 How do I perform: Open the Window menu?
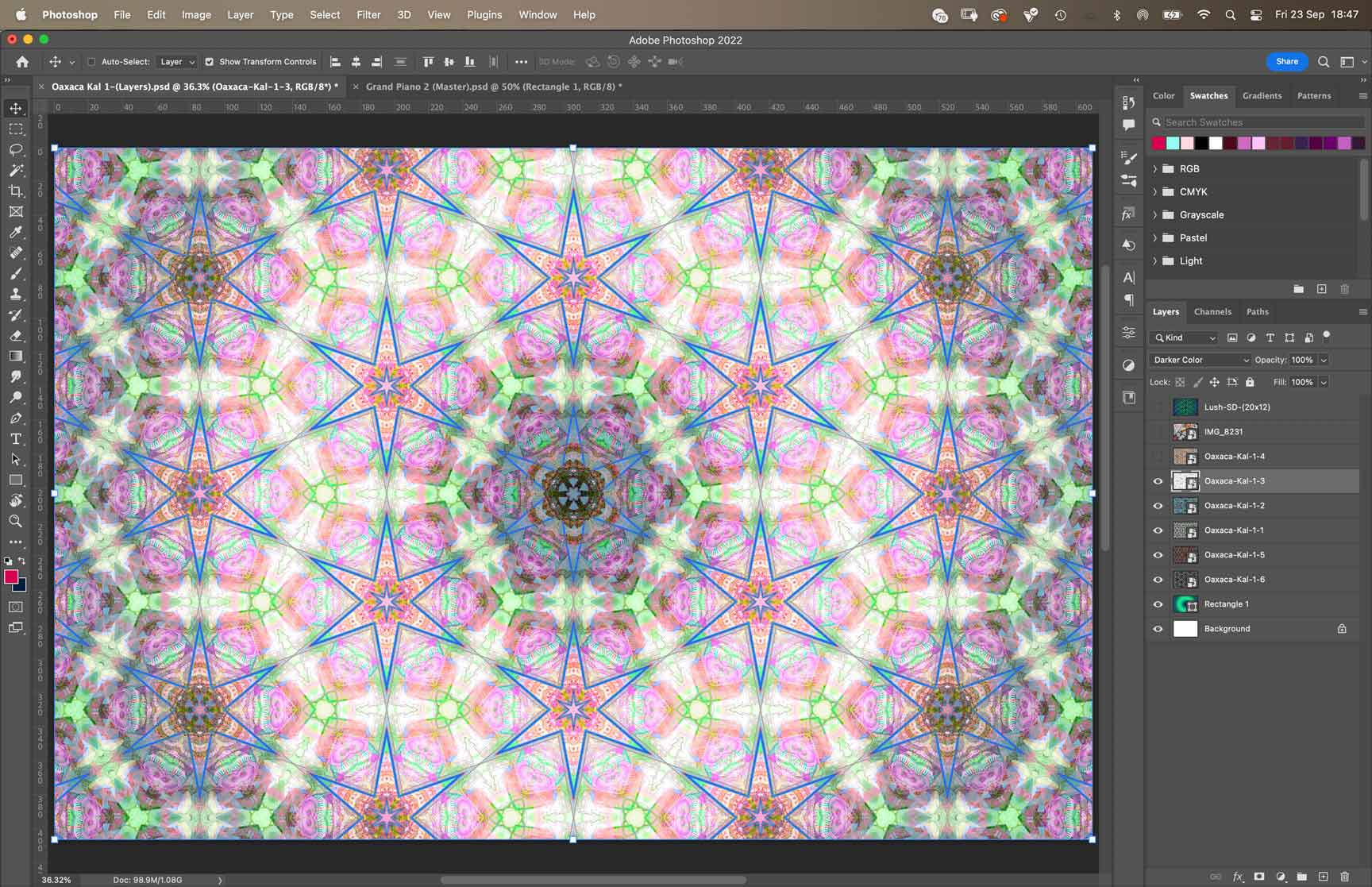(538, 14)
